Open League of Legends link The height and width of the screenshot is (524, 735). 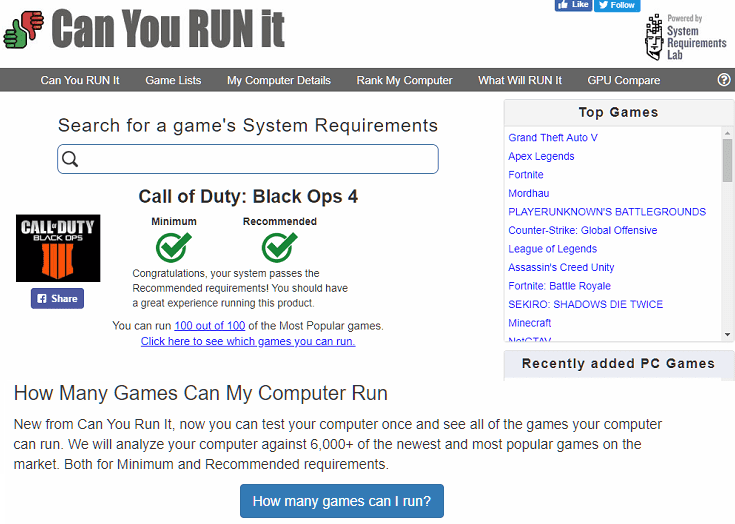(x=552, y=248)
